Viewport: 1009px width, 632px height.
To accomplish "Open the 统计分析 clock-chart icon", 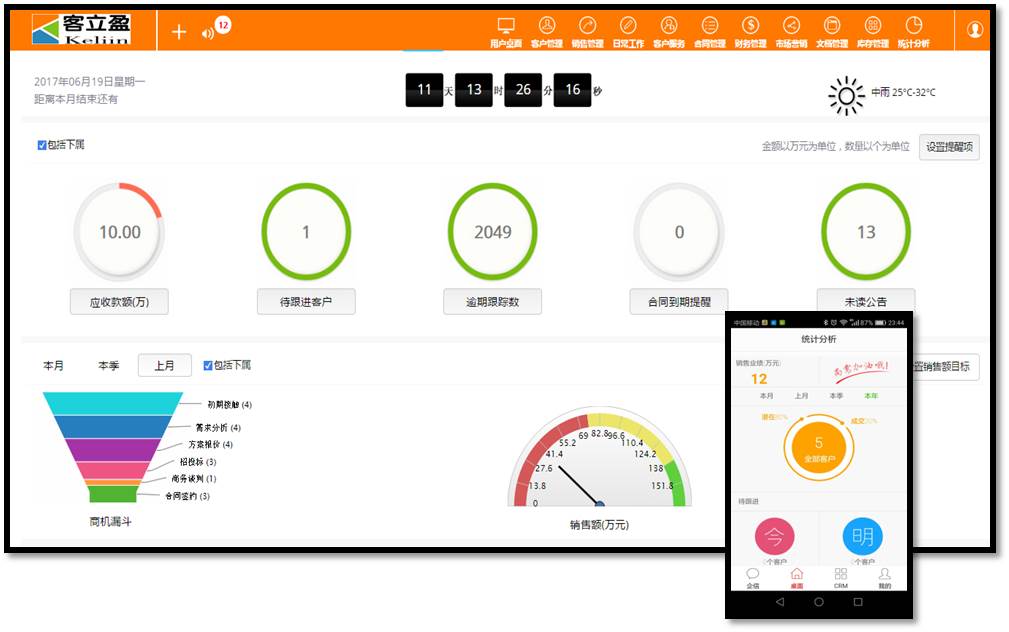I will [912, 28].
